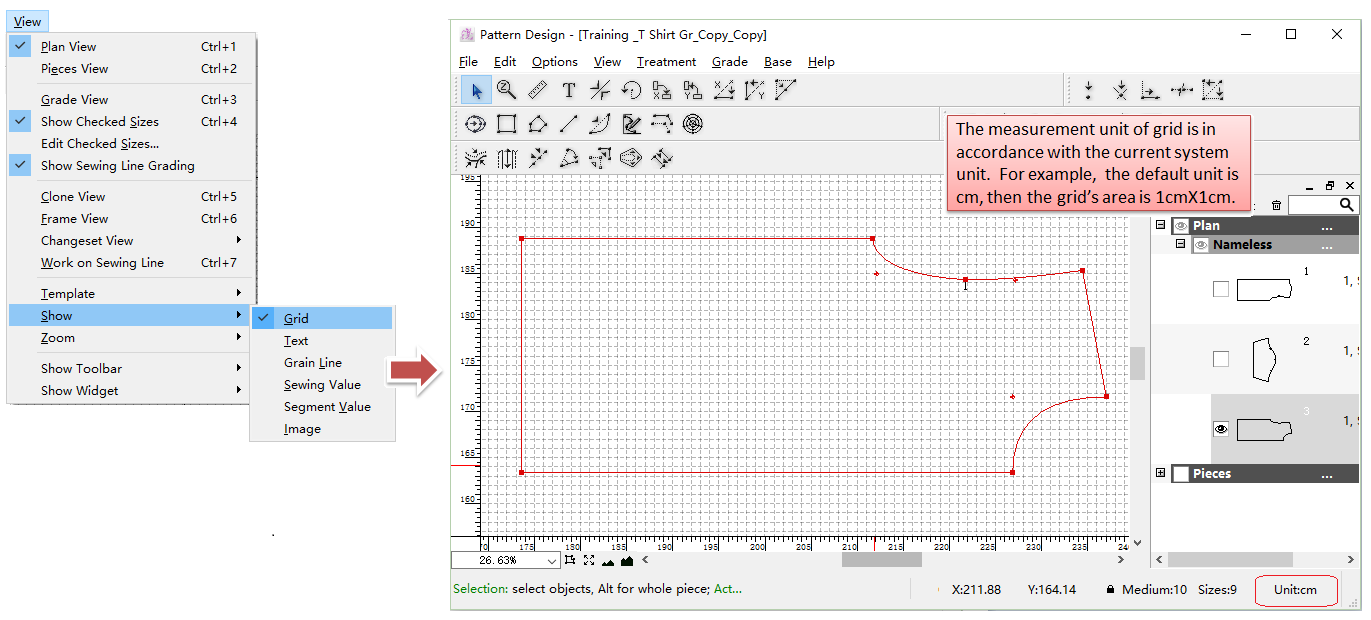Collapse the Plan tree node
The height and width of the screenshot is (620, 1371).
1161,226
